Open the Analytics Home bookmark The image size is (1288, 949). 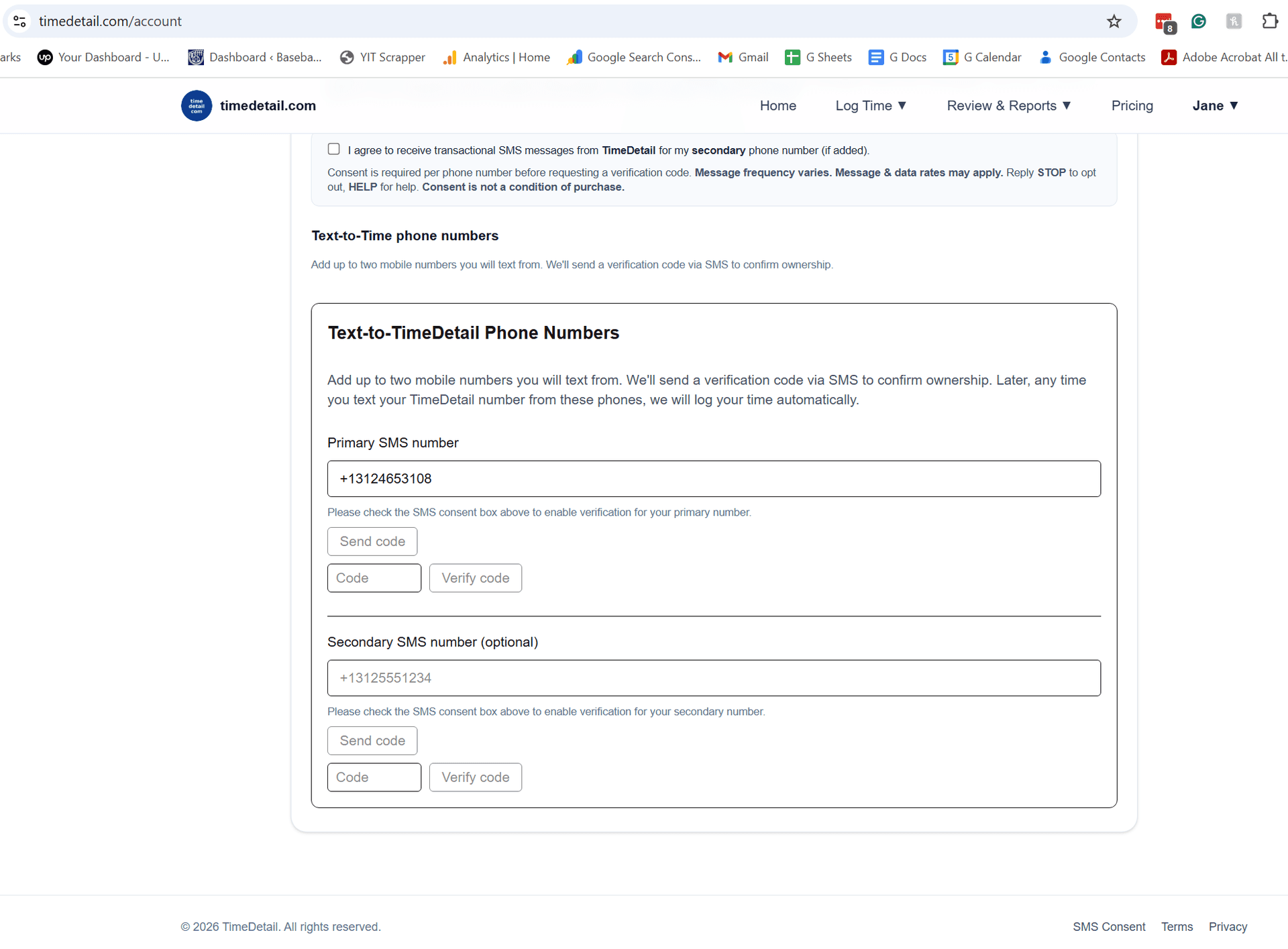click(x=496, y=57)
